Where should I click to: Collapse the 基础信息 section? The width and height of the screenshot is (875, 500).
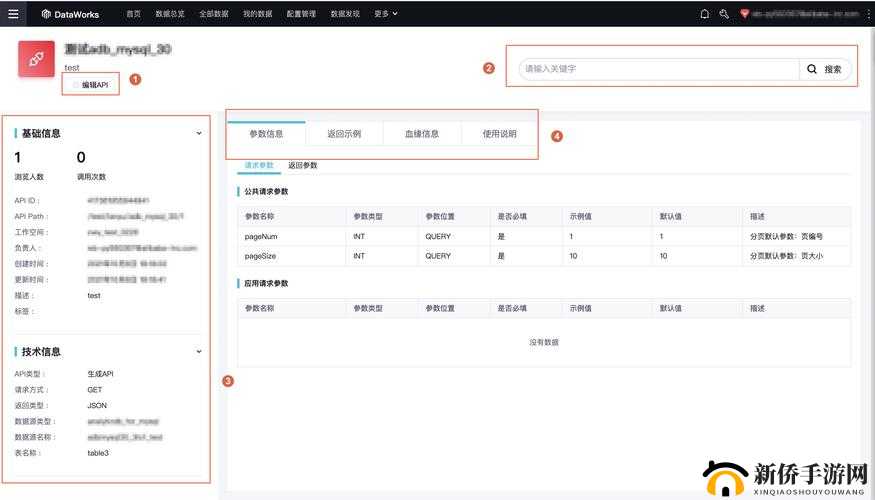199,133
